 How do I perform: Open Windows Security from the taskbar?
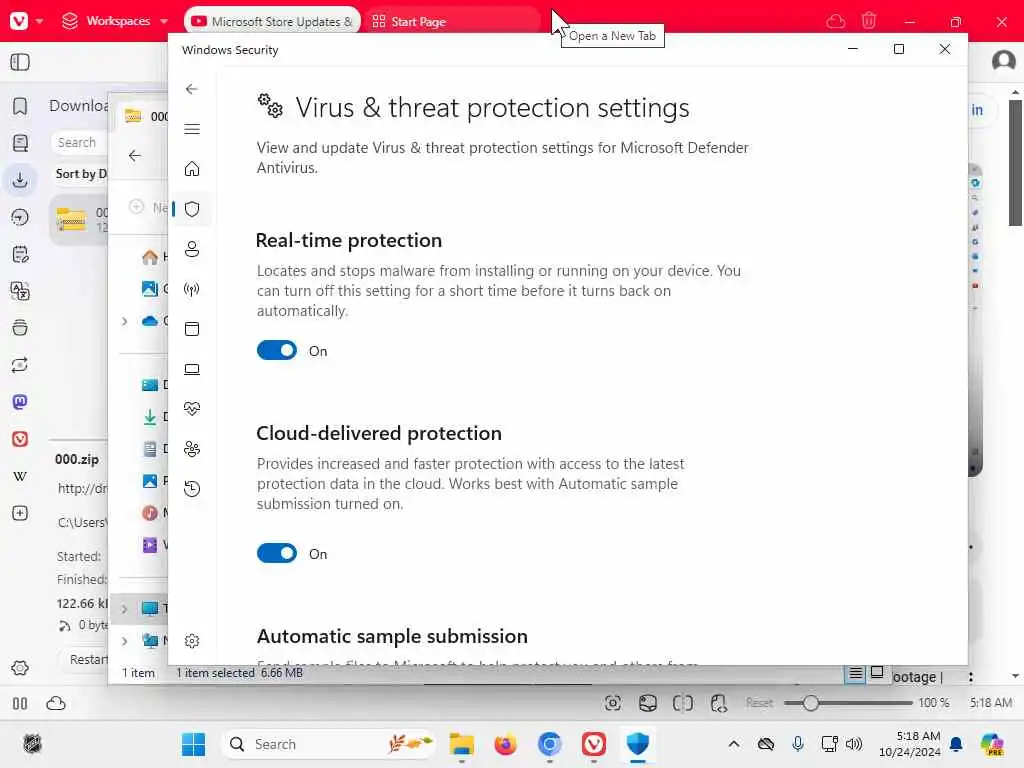(637, 744)
